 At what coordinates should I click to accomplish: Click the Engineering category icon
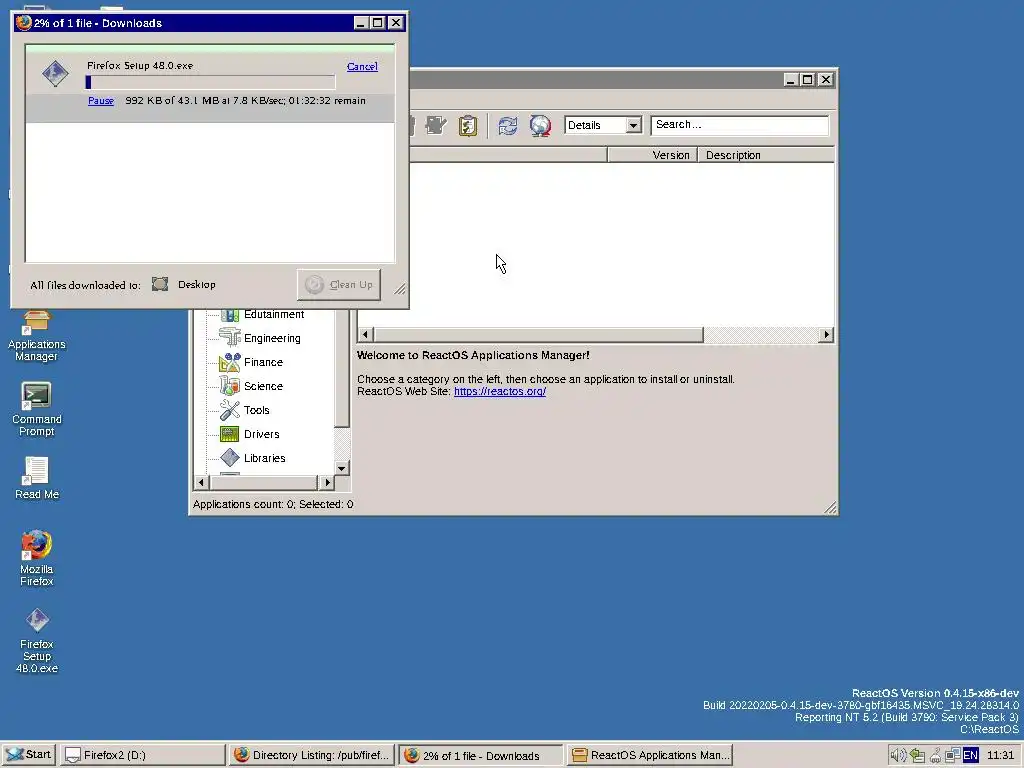click(230, 338)
